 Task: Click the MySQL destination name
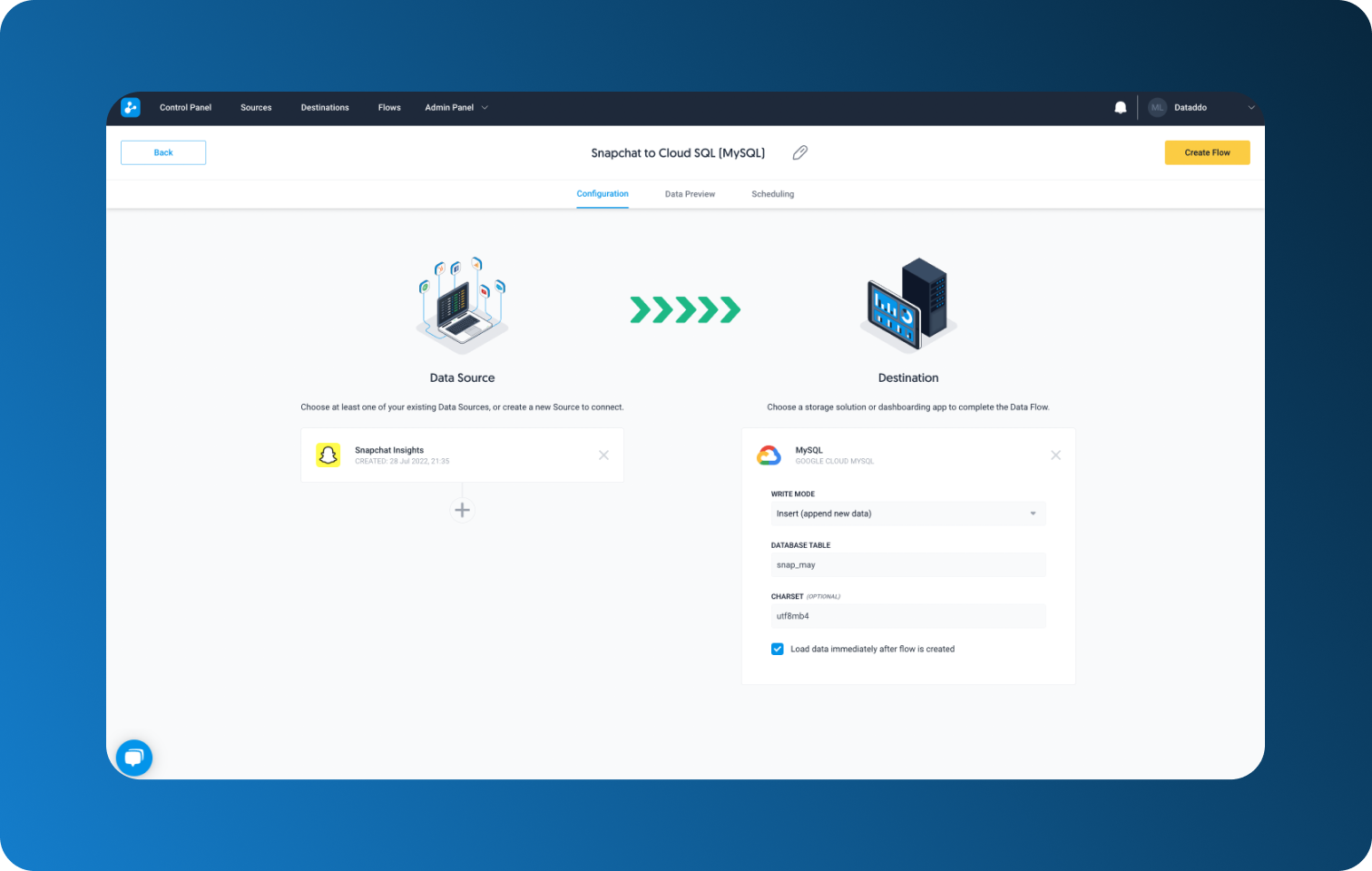point(809,450)
